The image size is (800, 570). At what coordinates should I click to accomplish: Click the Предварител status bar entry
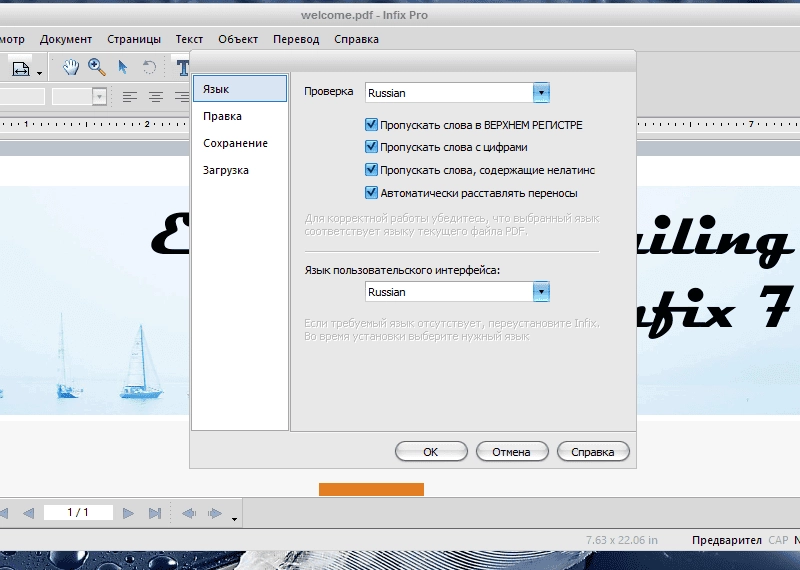tap(726, 540)
